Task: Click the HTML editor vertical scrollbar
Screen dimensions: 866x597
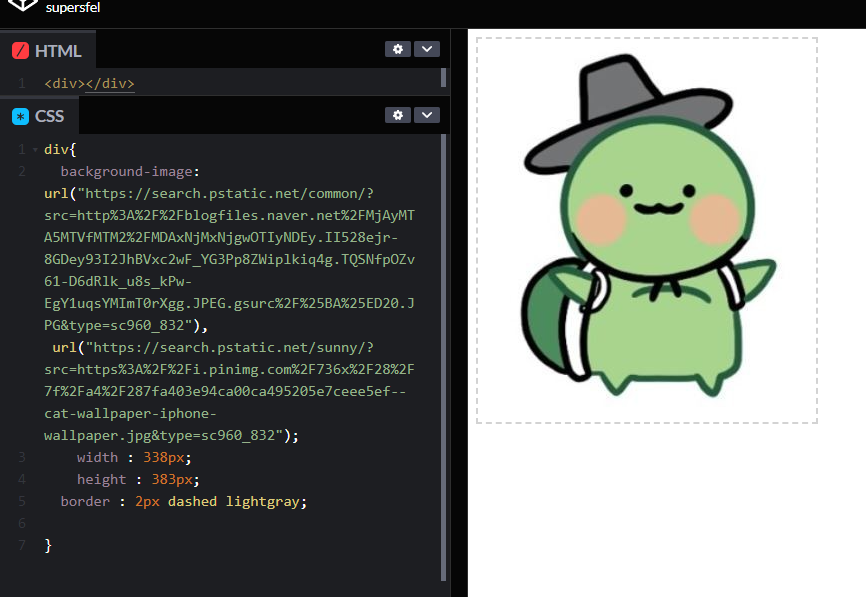Action: pos(443,78)
